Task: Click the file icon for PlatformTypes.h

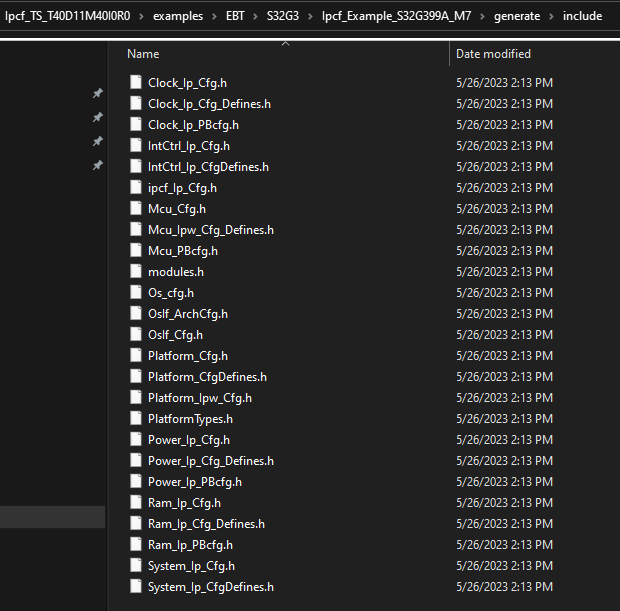Action: pyautogui.click(x=138, y=418)
